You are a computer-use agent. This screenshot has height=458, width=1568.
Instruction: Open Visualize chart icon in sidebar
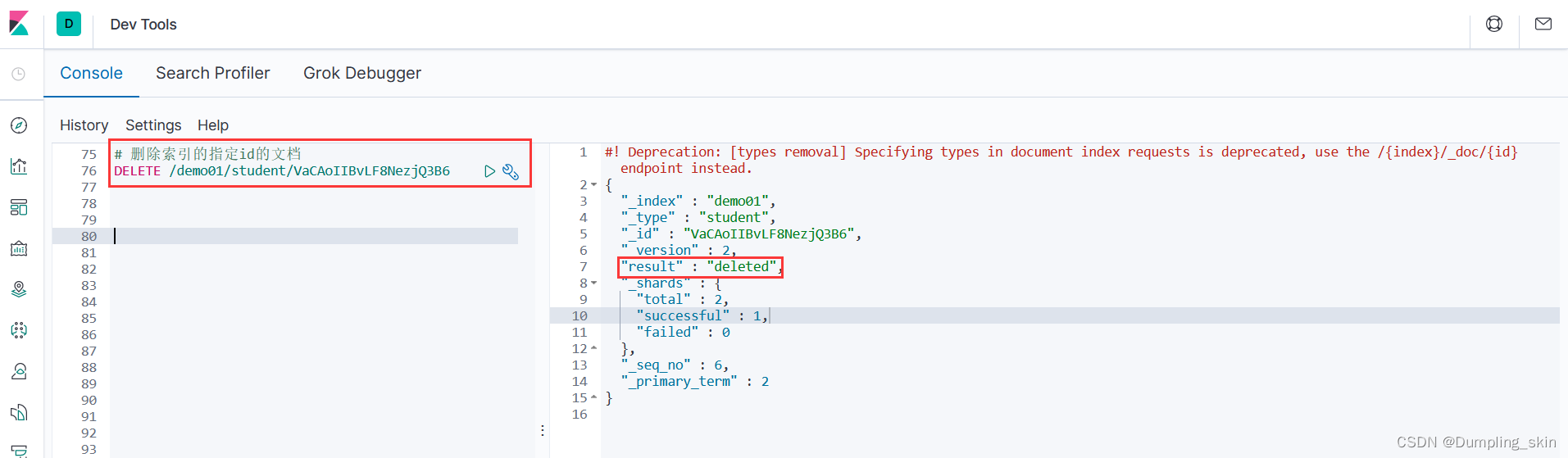19,166
